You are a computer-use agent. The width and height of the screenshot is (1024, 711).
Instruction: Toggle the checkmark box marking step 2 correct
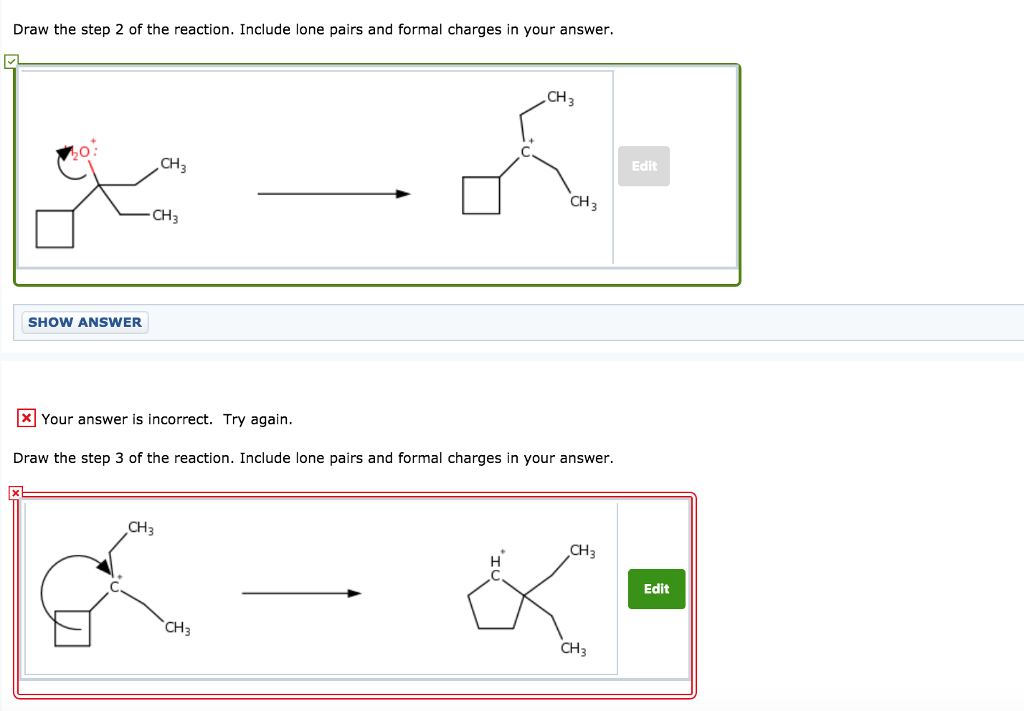11,61
